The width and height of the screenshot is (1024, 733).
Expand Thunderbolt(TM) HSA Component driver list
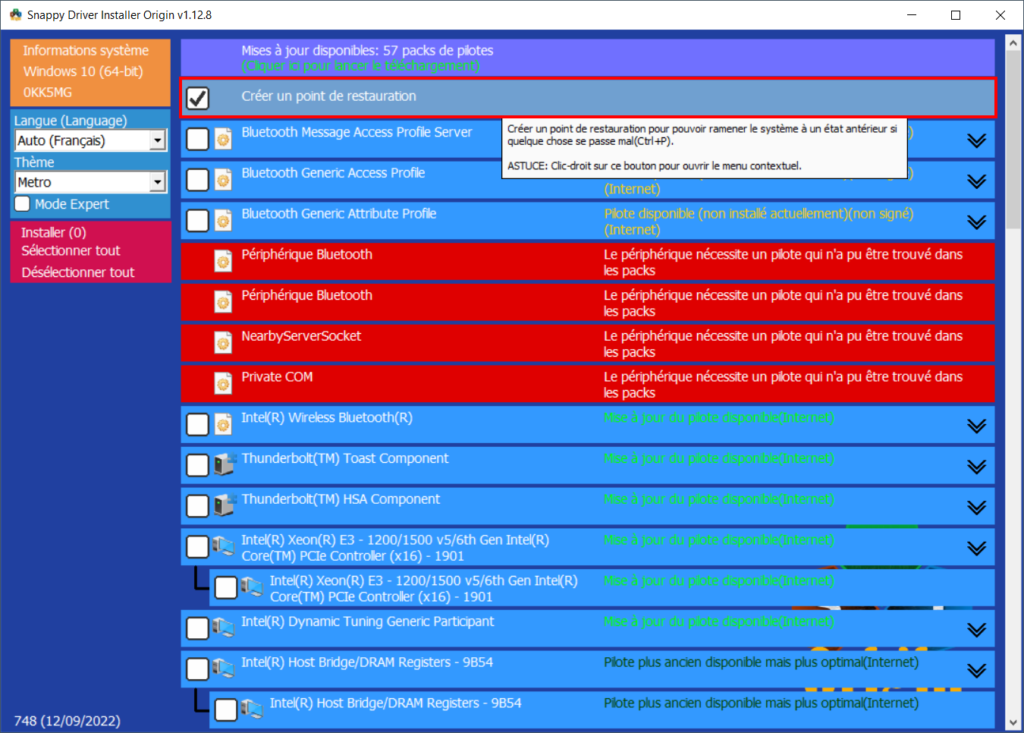coord(976,508)
